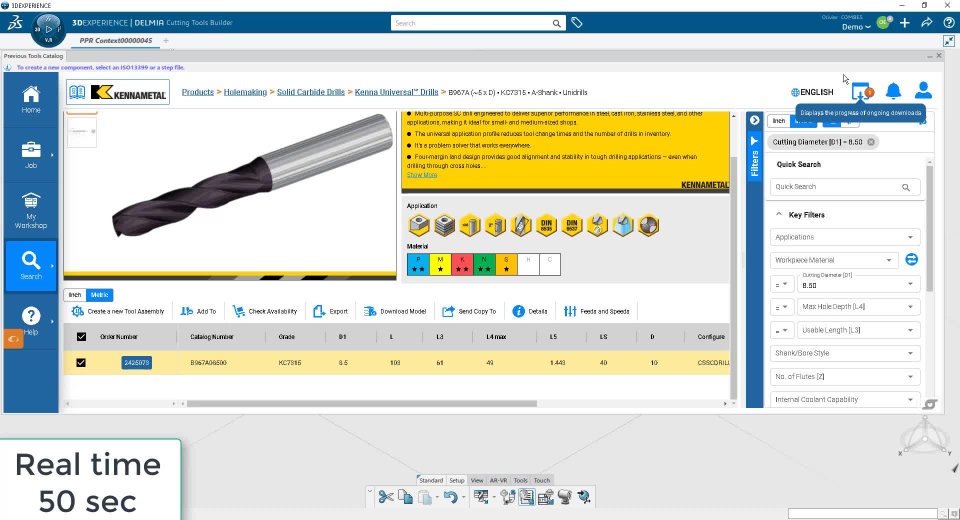960x520 pixels.
Task: Switch table units to Metric
Action: pos(100,295)
